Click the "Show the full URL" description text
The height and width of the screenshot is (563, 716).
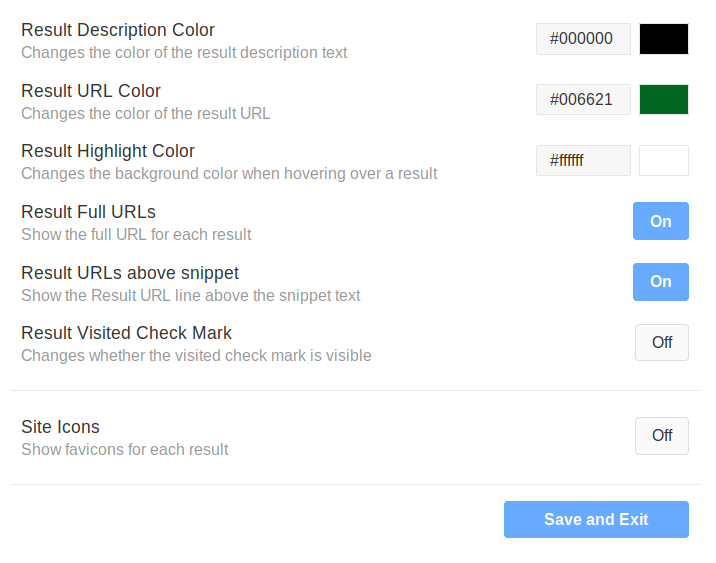[x=136, y=235]
